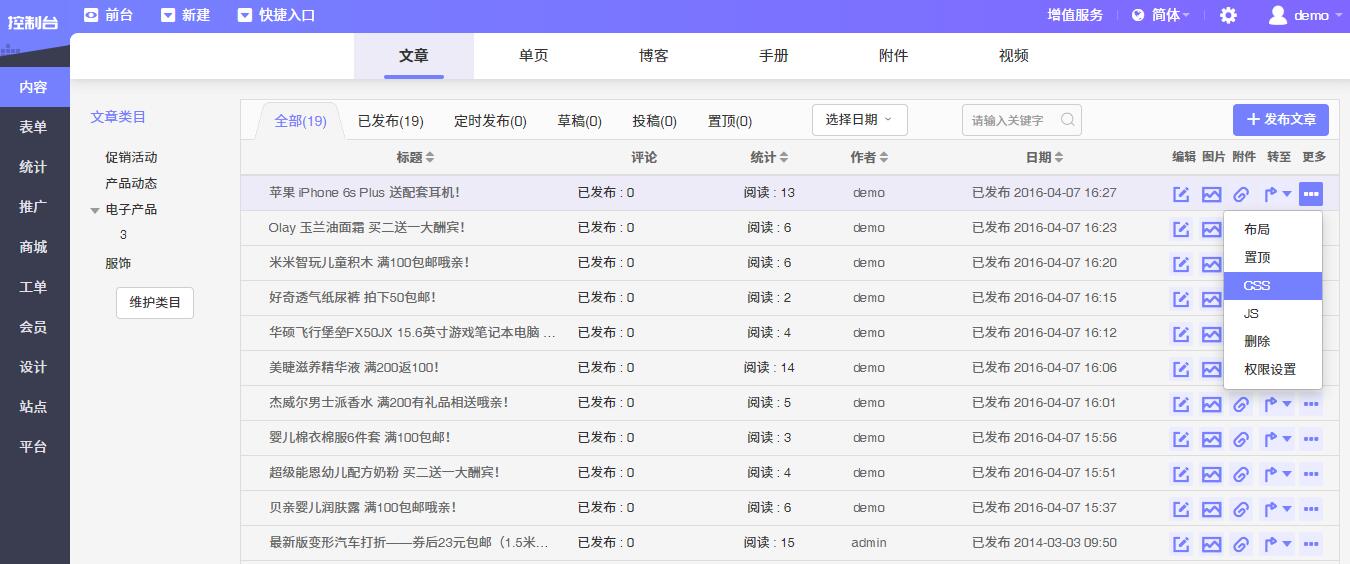Screen dimensions: 1350x564
Task: Select 置顶 from the more menu
Action: pyautogui.click(x=1272, y=258)
